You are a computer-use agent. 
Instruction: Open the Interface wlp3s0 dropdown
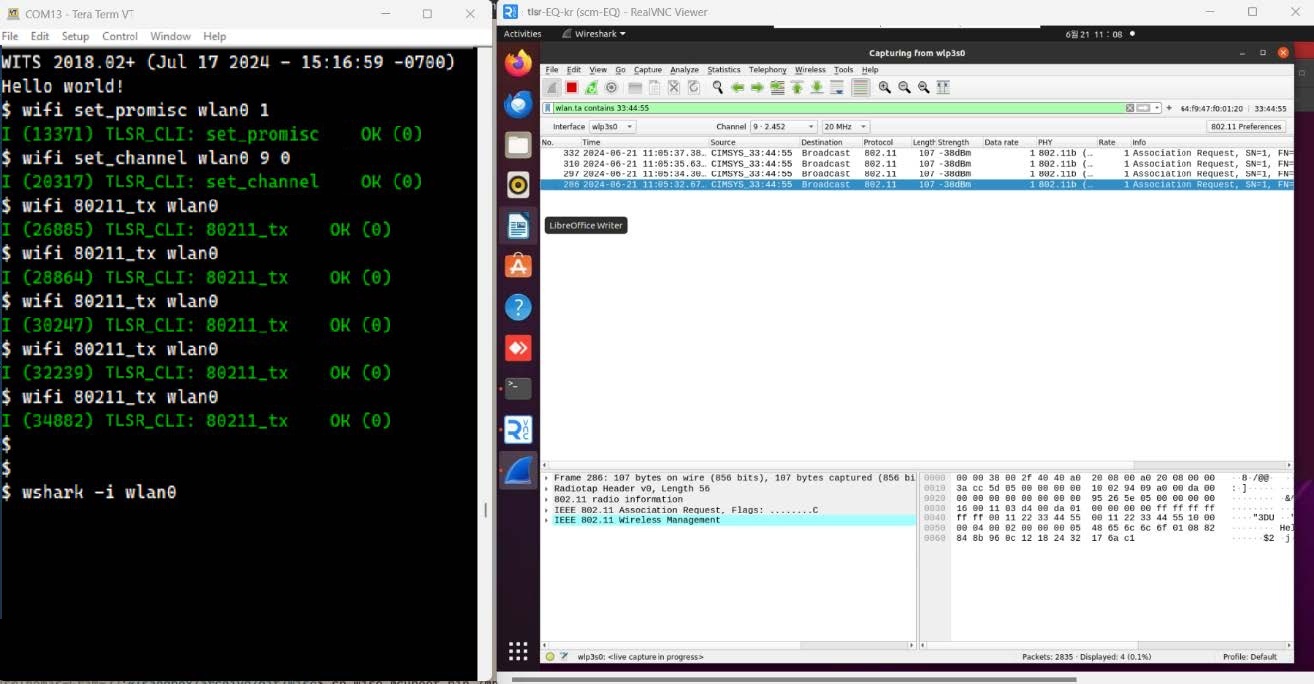612,127
